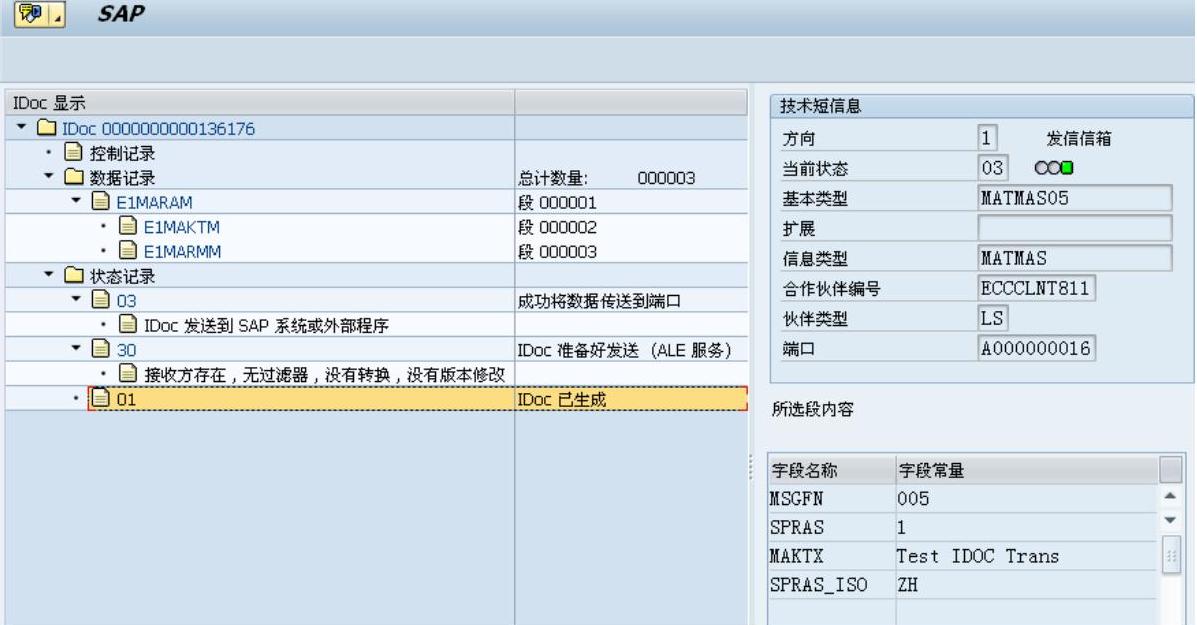Click the status 30 document icon

[x=101, y=349]
